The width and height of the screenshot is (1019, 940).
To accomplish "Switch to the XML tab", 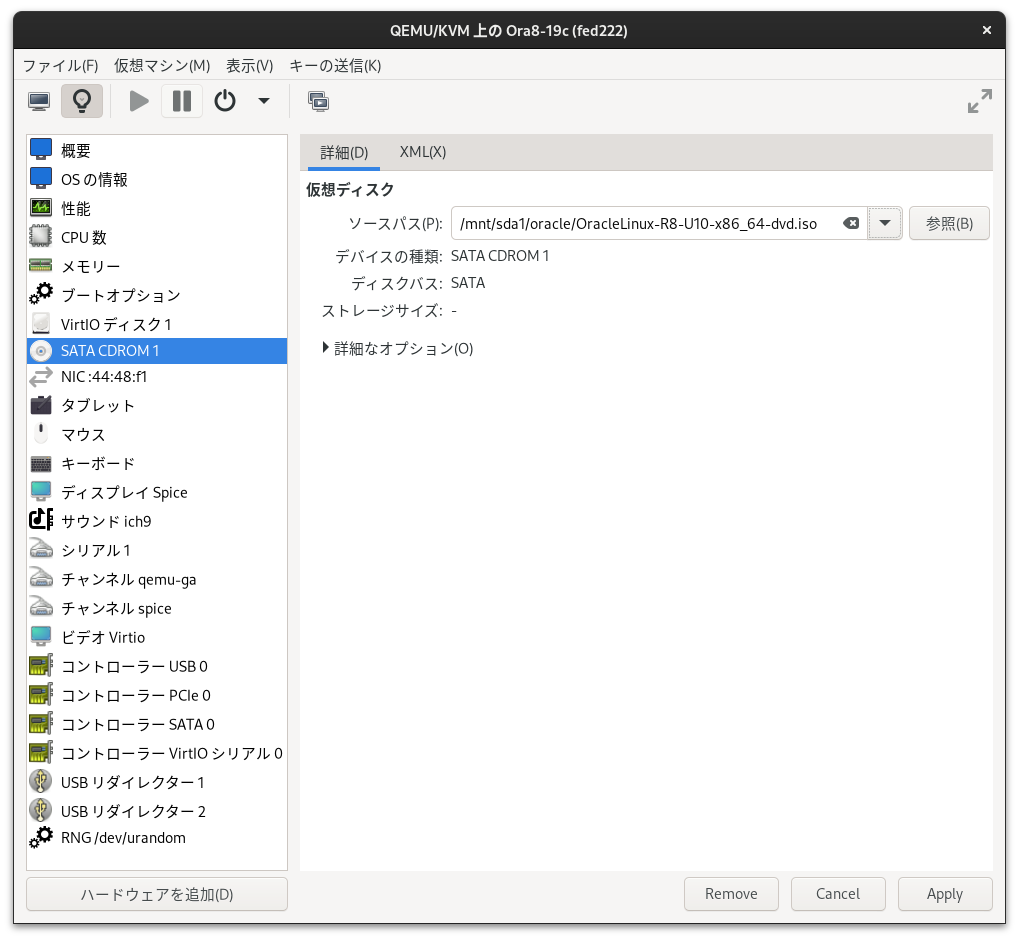I will (422, 152).
